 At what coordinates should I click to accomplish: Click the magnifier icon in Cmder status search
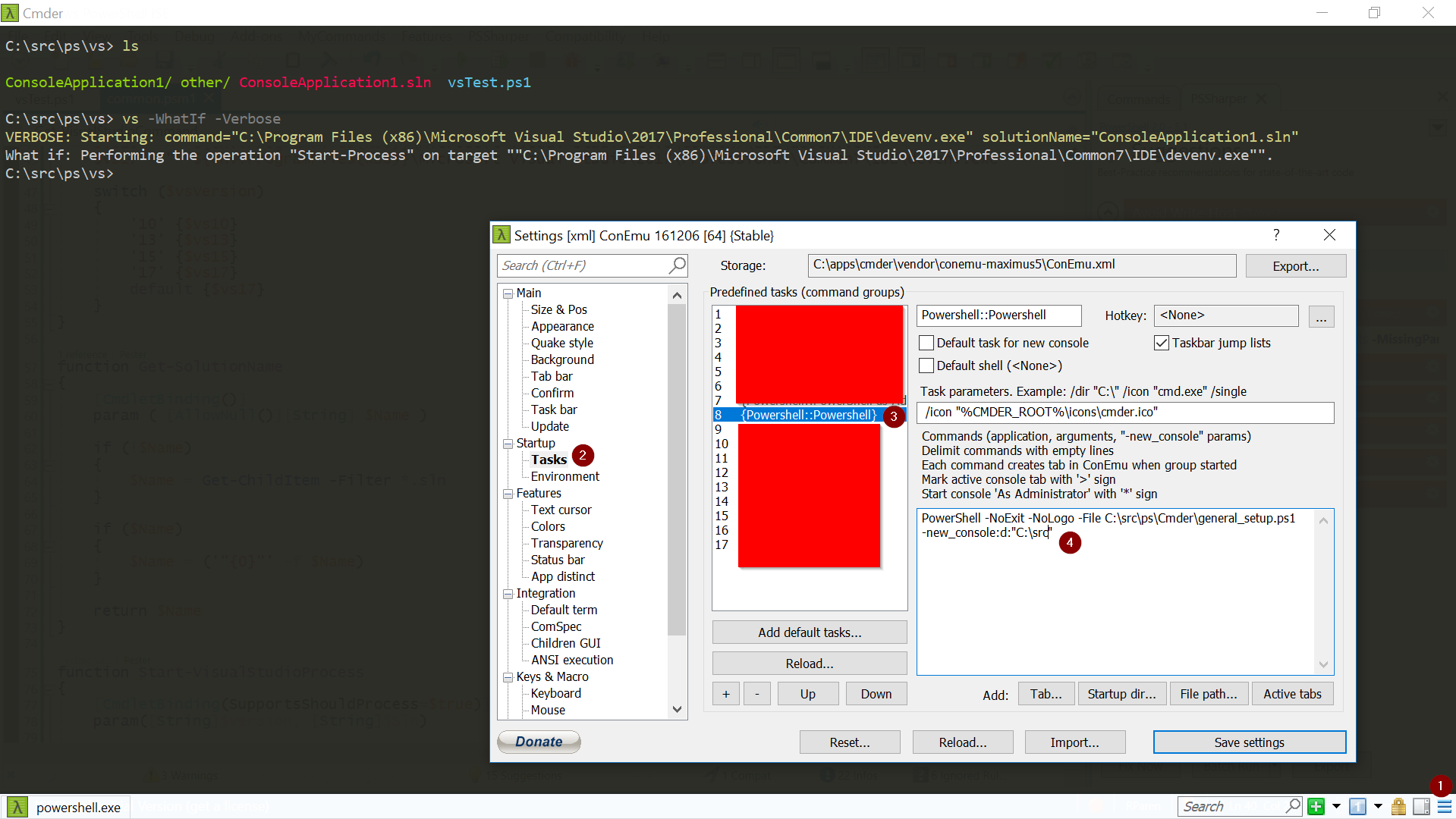tap(1292, 806)
